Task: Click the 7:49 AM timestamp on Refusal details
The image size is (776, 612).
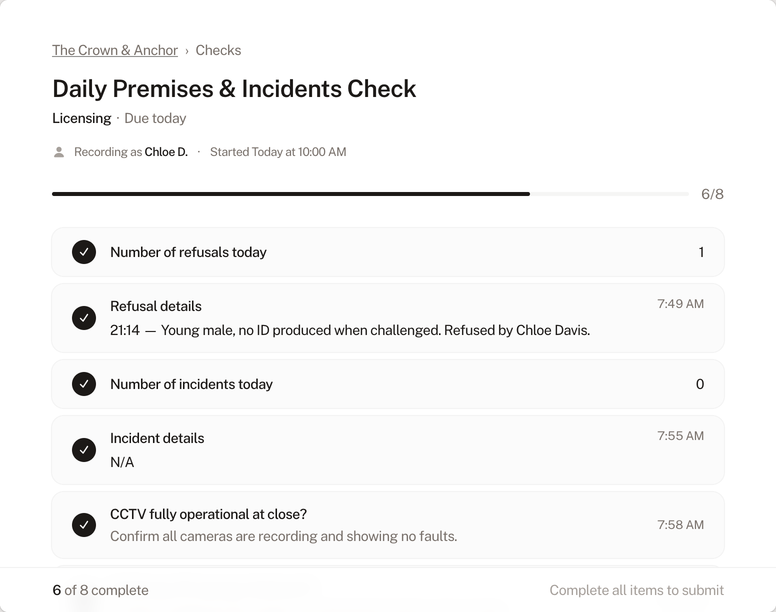Action: tap(680, 304)
